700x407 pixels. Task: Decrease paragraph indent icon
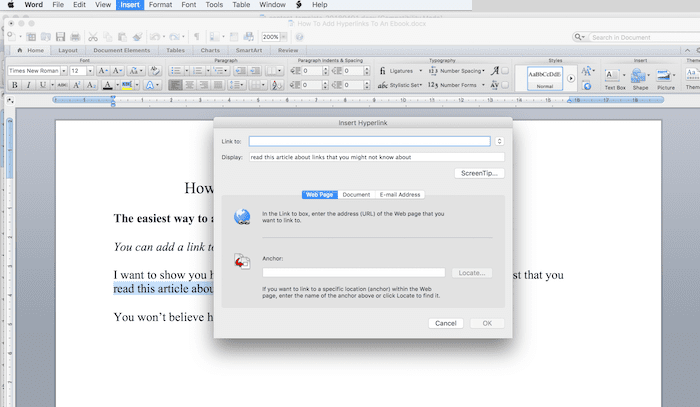pyautogui.click(x=240, y=71)
